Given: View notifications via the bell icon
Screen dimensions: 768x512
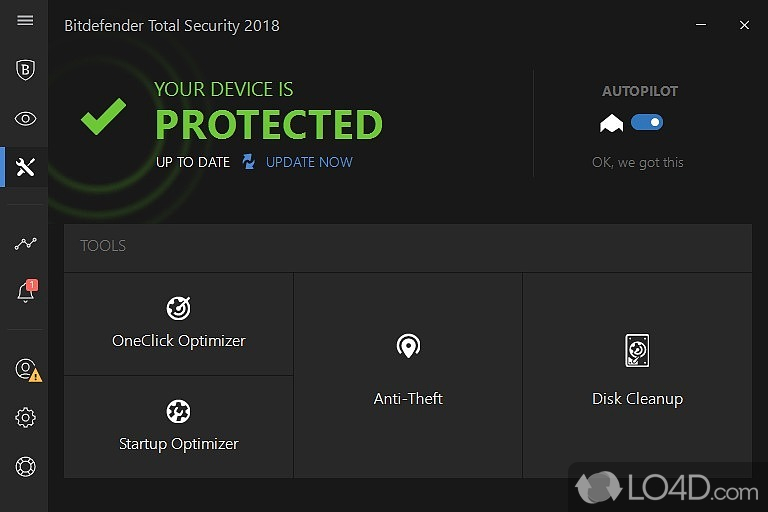Looking at the screenshot, I should 26,292.
